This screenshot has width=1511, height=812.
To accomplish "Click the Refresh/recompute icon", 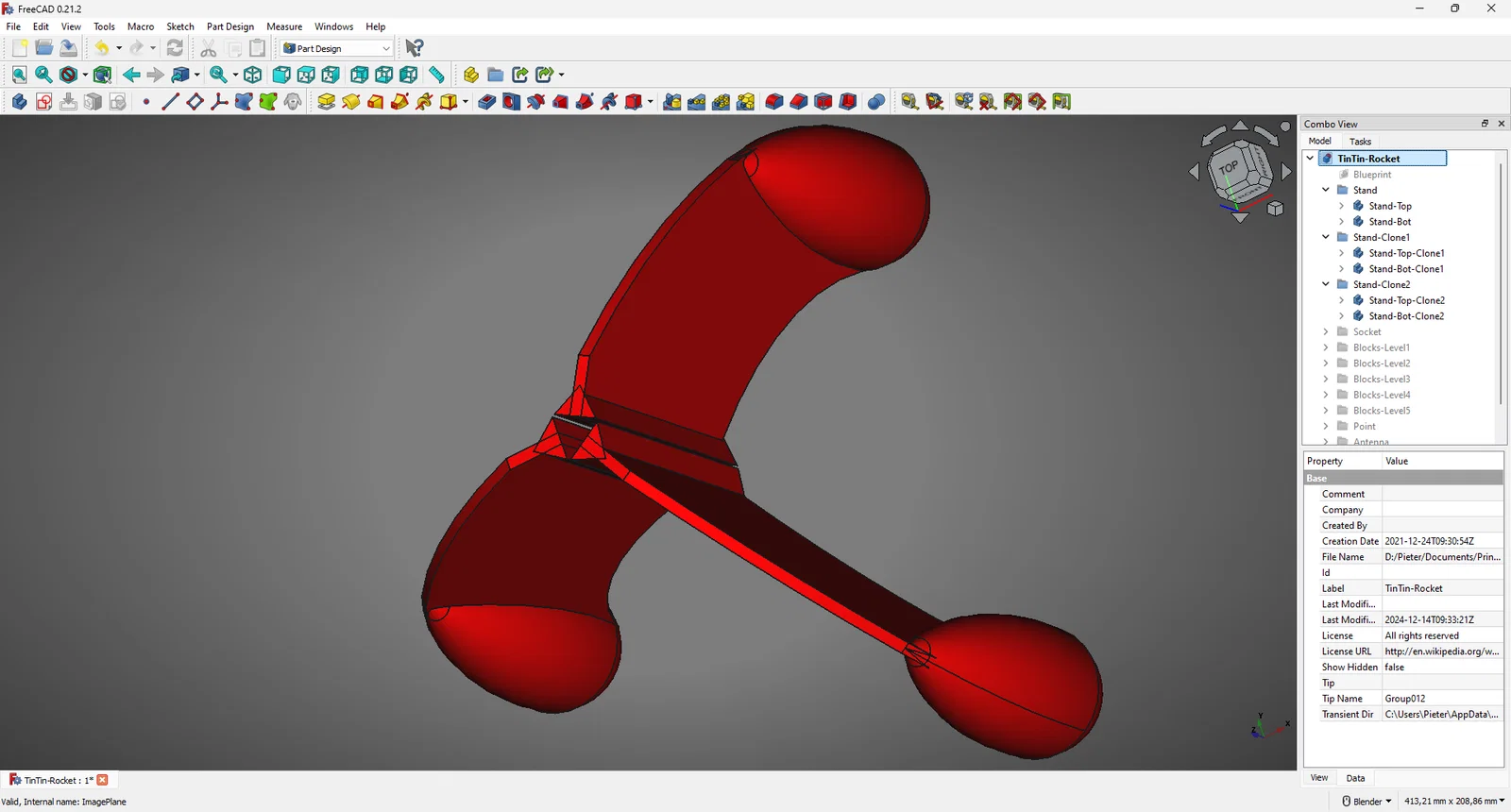I will pos(175,48).
